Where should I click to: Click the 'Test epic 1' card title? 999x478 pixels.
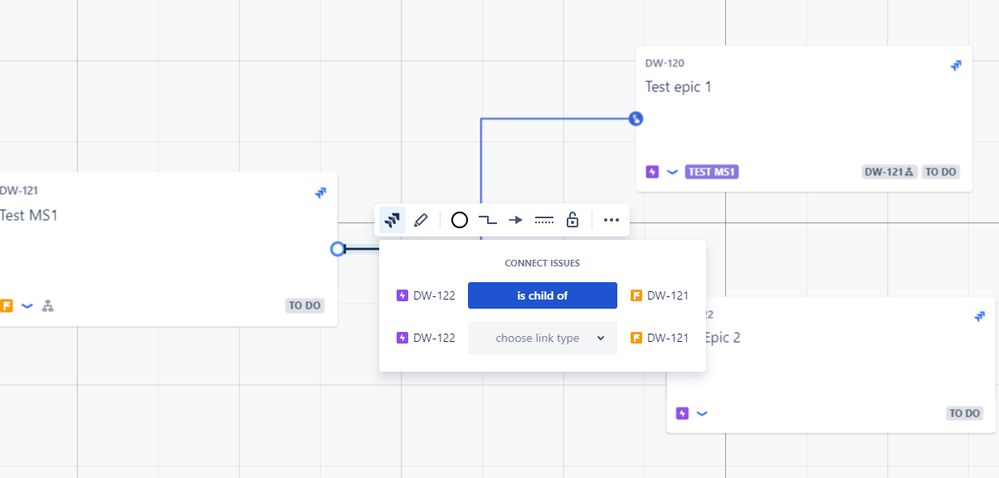(678, 87)
